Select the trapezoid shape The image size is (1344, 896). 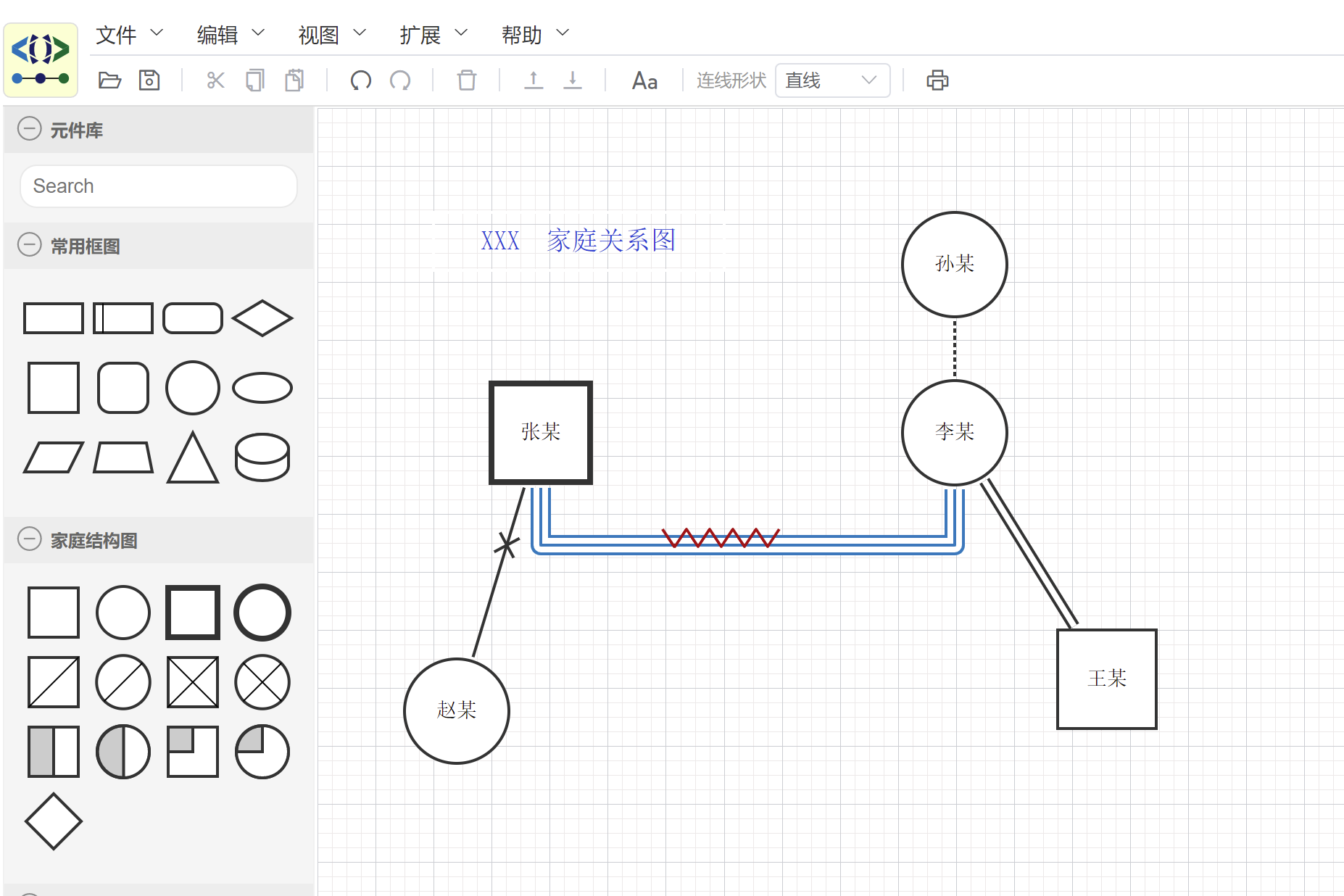pyautogui.click(x=123, y=457)
